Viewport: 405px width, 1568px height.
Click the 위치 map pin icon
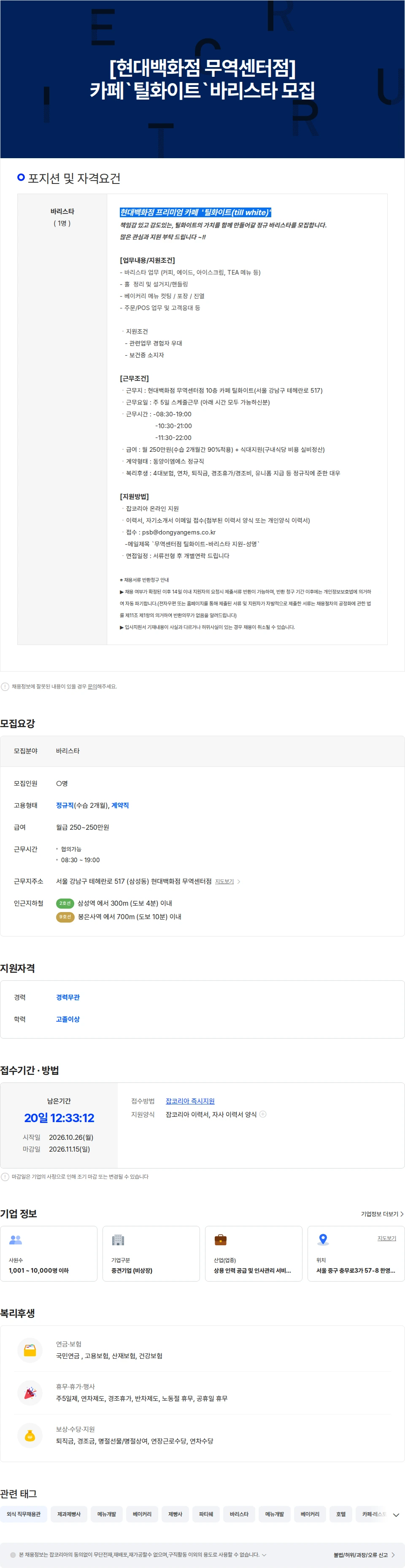pos(324,1240)
